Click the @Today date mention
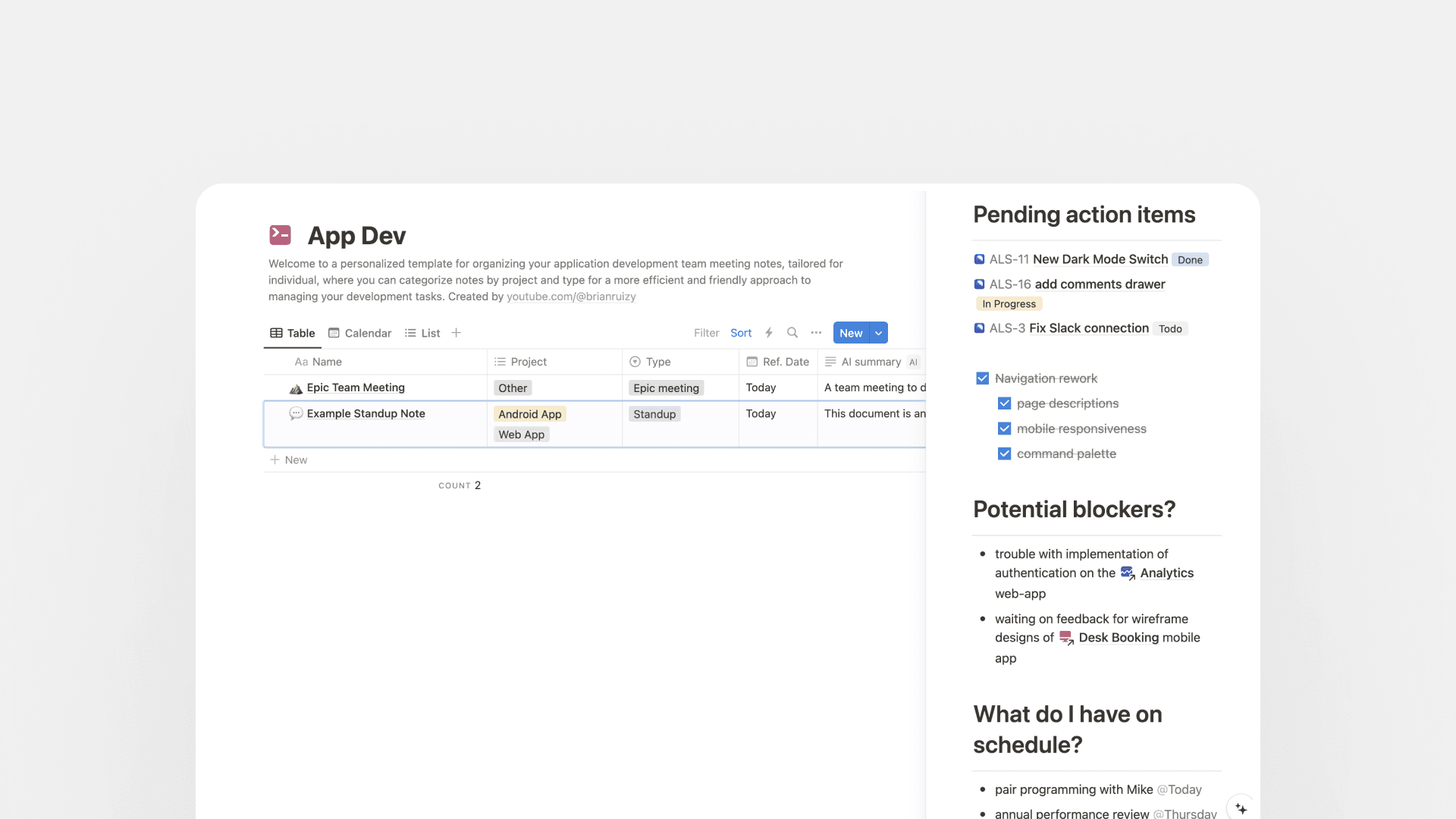 [x=1179, y=789]
